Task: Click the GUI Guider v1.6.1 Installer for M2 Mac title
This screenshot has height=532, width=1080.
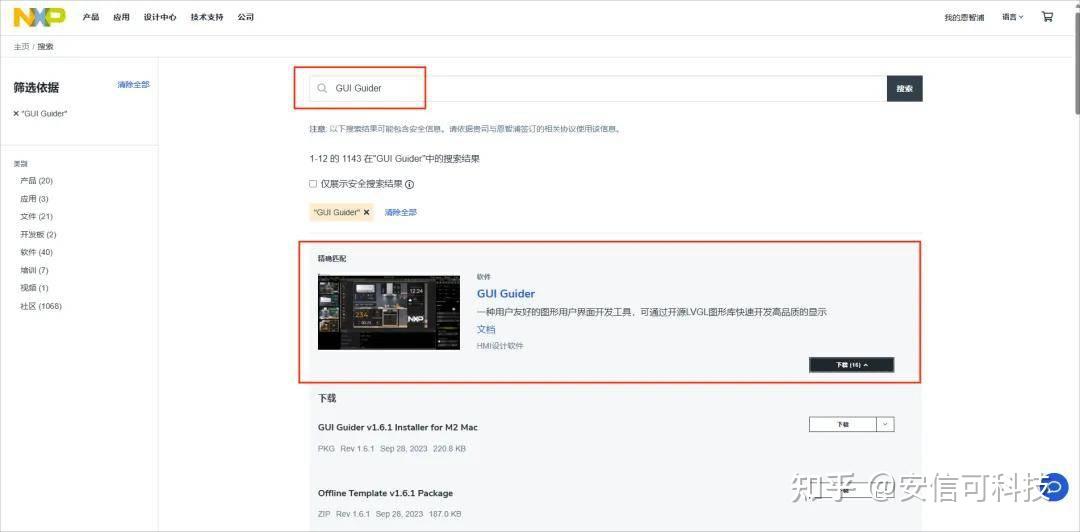Action: [398, 427]
